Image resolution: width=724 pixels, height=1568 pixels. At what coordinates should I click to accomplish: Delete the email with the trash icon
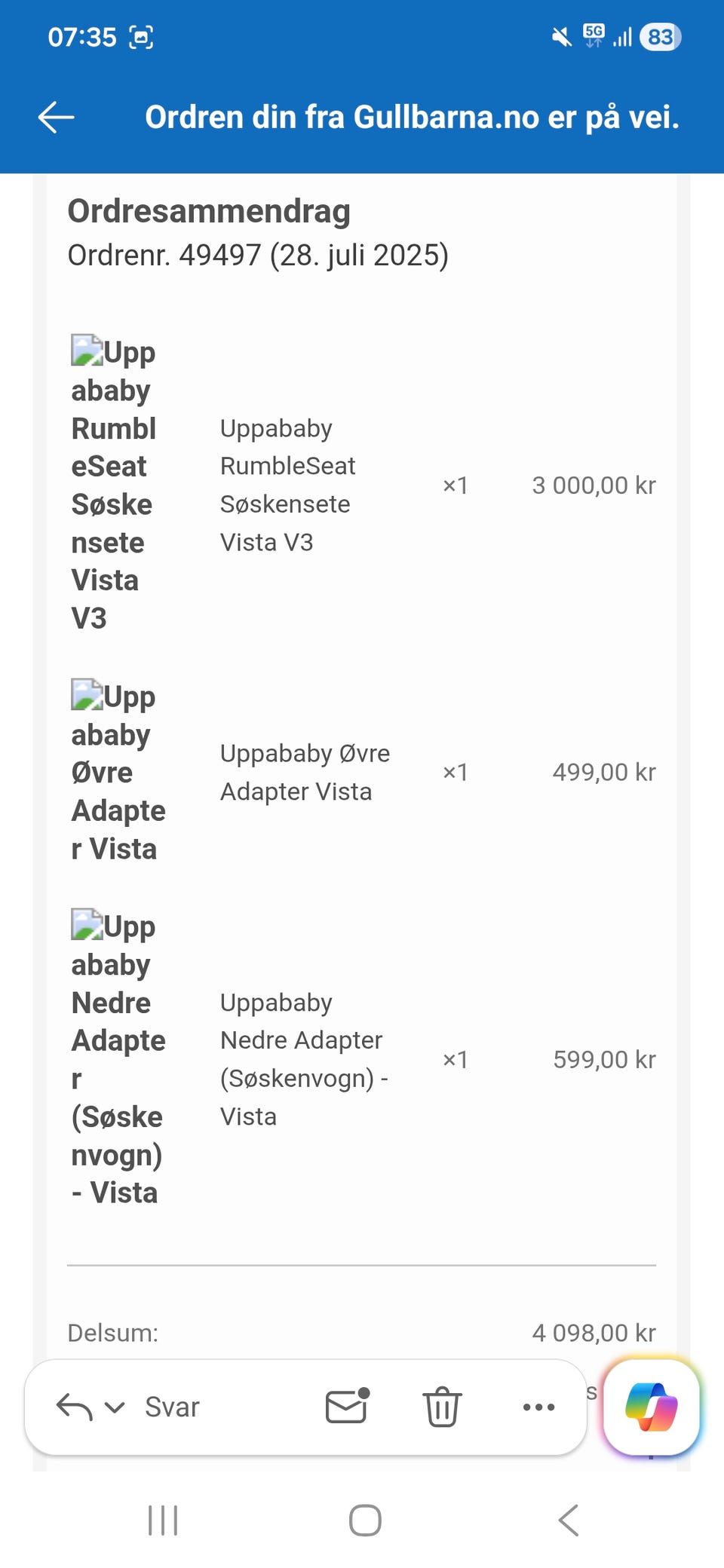point(442,1407)
